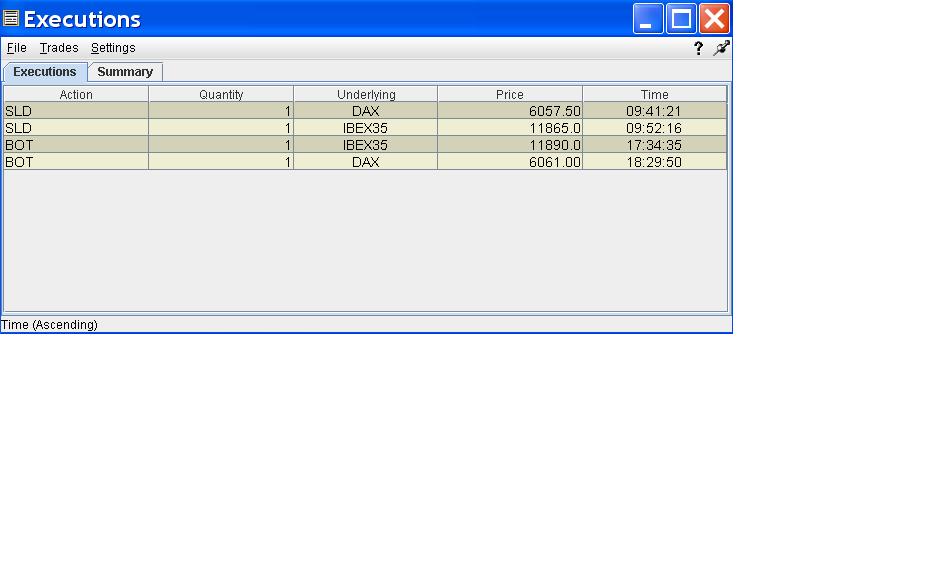Select the price 6057.50 cell
Screen dimensions: 946x562
coord(510,111)
